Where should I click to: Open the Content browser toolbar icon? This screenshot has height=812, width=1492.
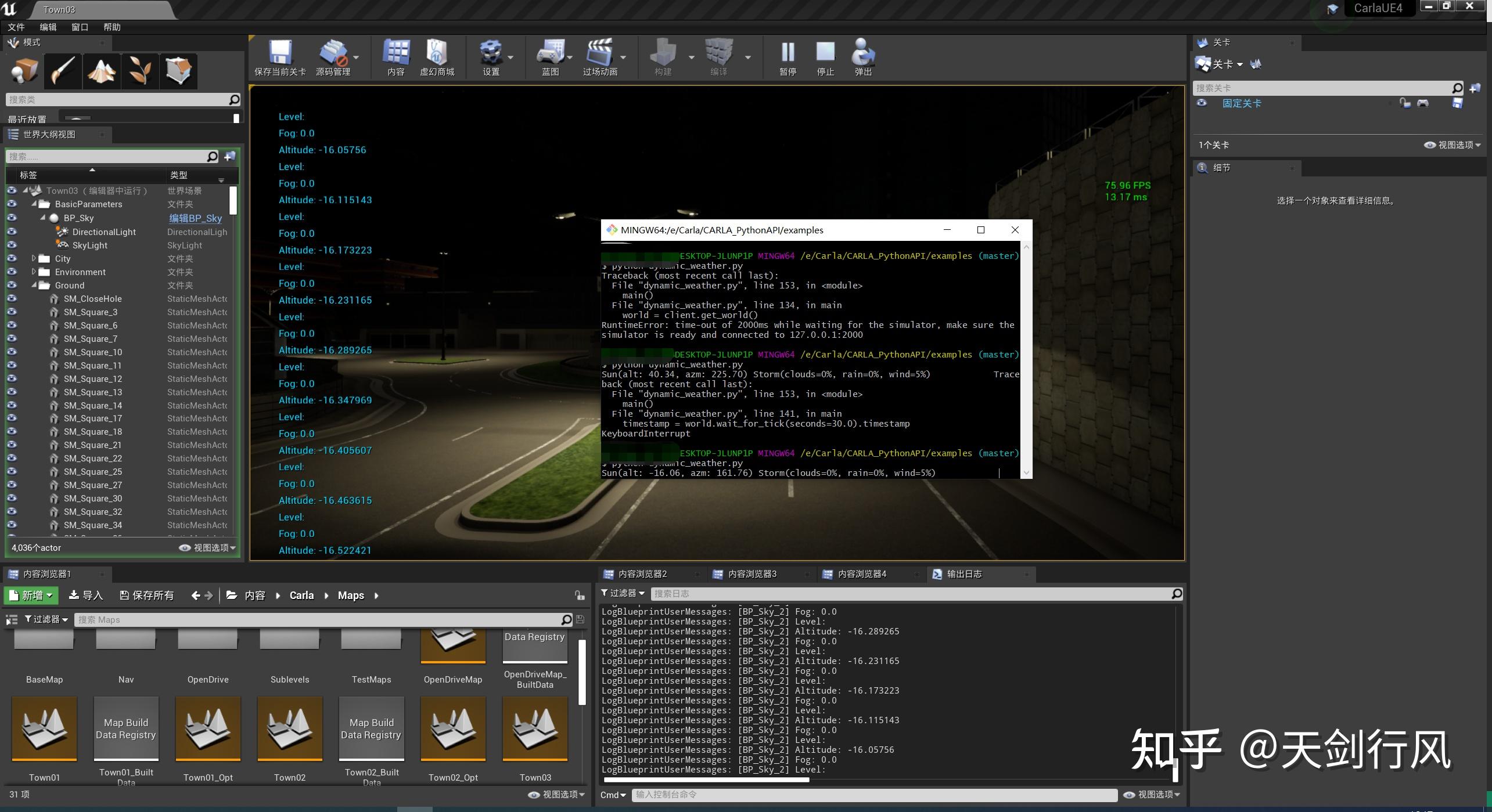click(x=396, y=52)
